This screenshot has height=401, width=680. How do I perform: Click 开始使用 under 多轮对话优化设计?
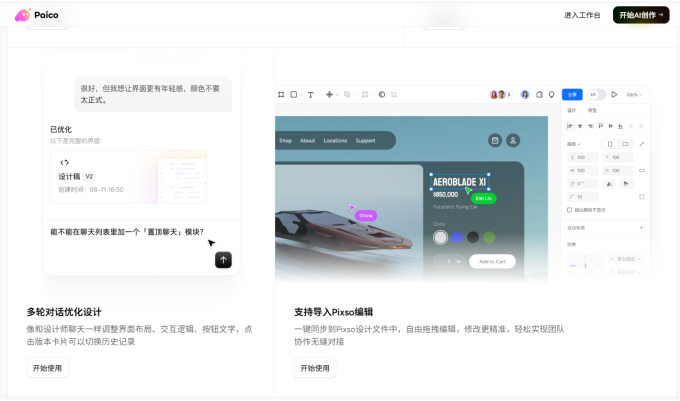(47, 368)
